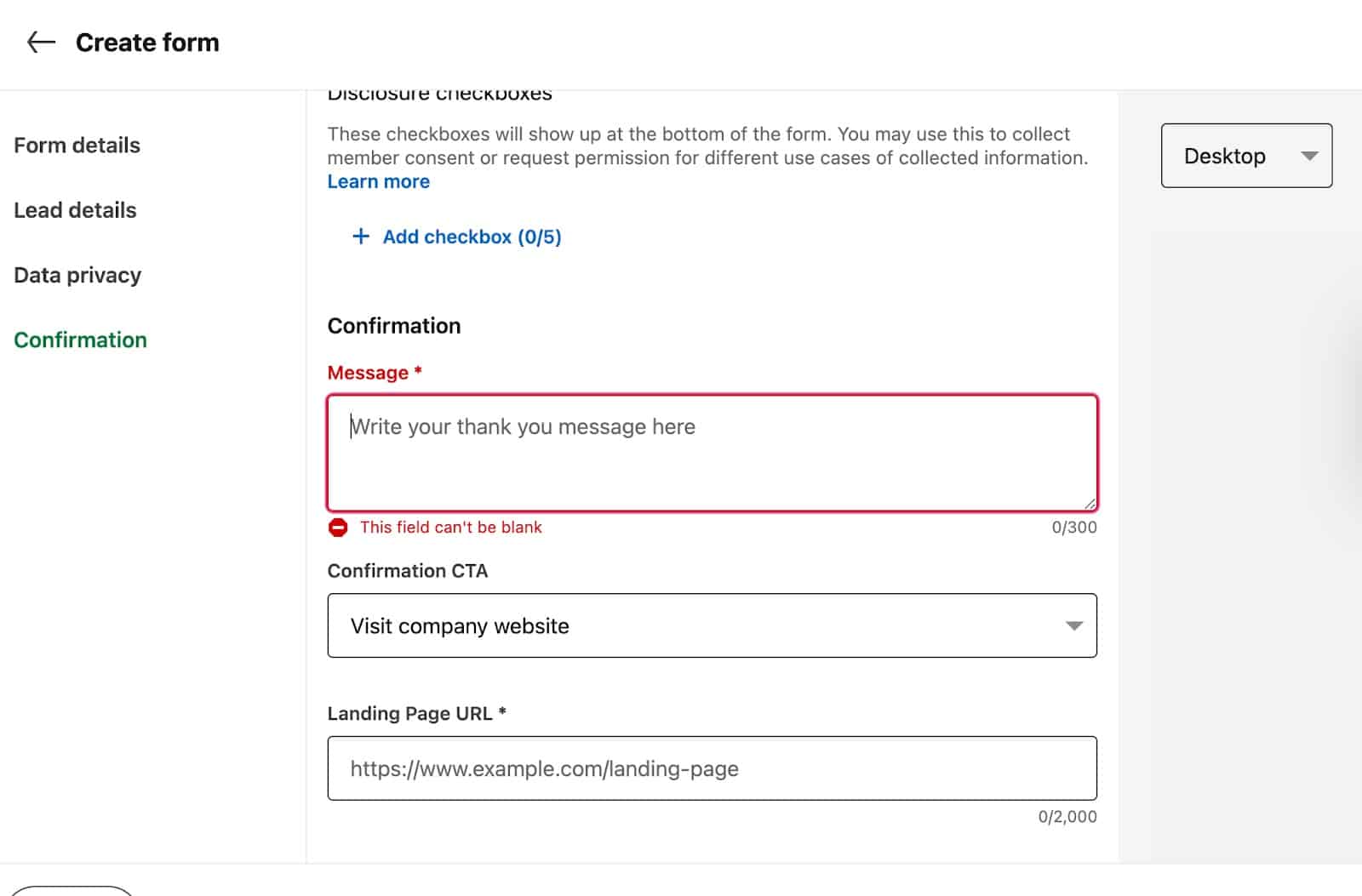Click the Create form page title

147,43
